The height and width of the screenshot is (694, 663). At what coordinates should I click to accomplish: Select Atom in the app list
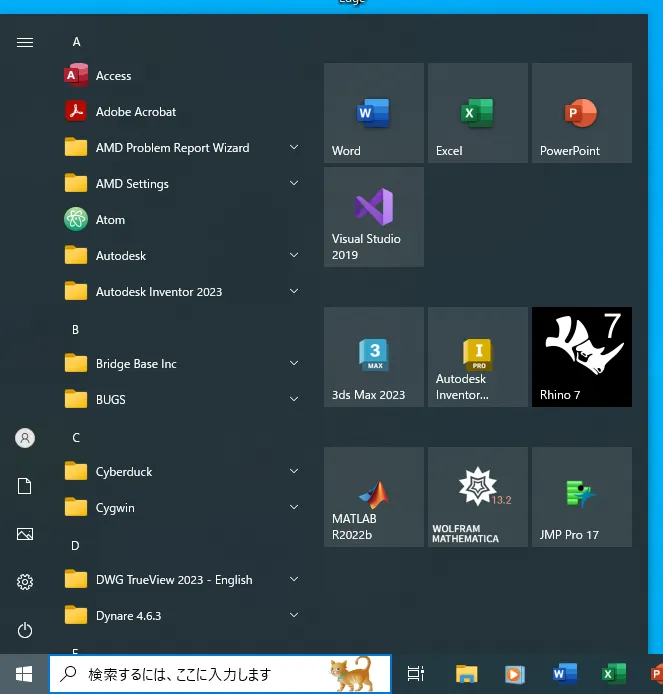tap(110, 220)
